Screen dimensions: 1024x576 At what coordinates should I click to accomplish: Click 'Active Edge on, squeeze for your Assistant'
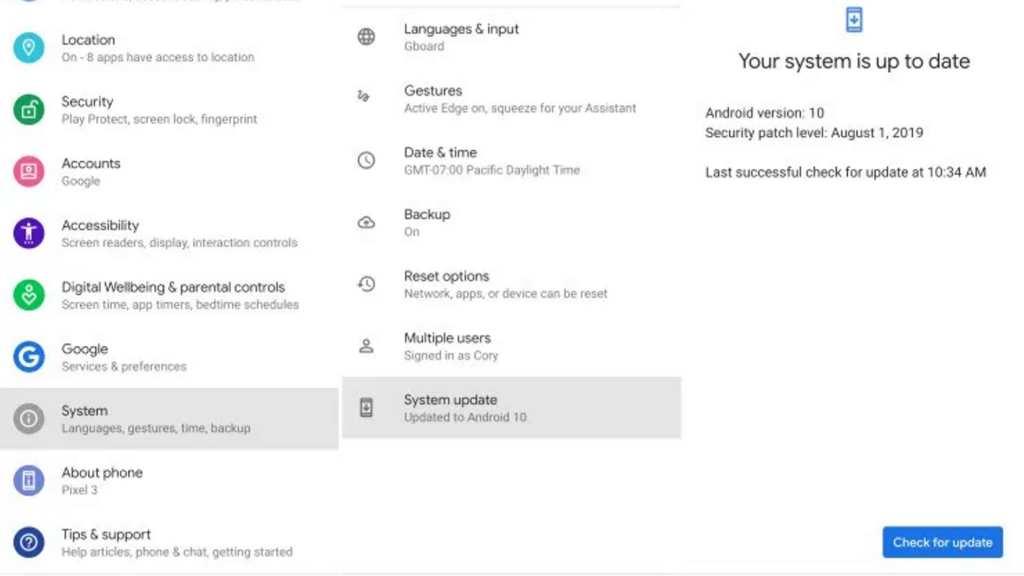point(520,108)
